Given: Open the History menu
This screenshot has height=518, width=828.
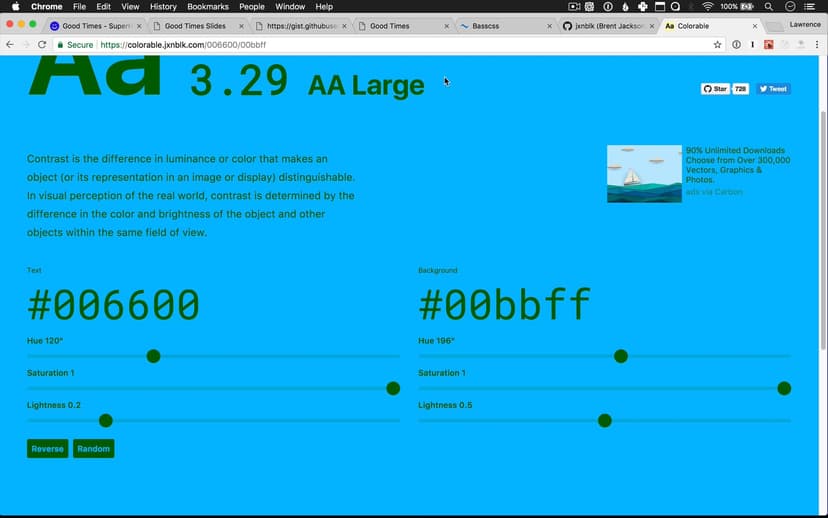Looking at the screenshot, I should pyautogui.click(x=163, y=7).
